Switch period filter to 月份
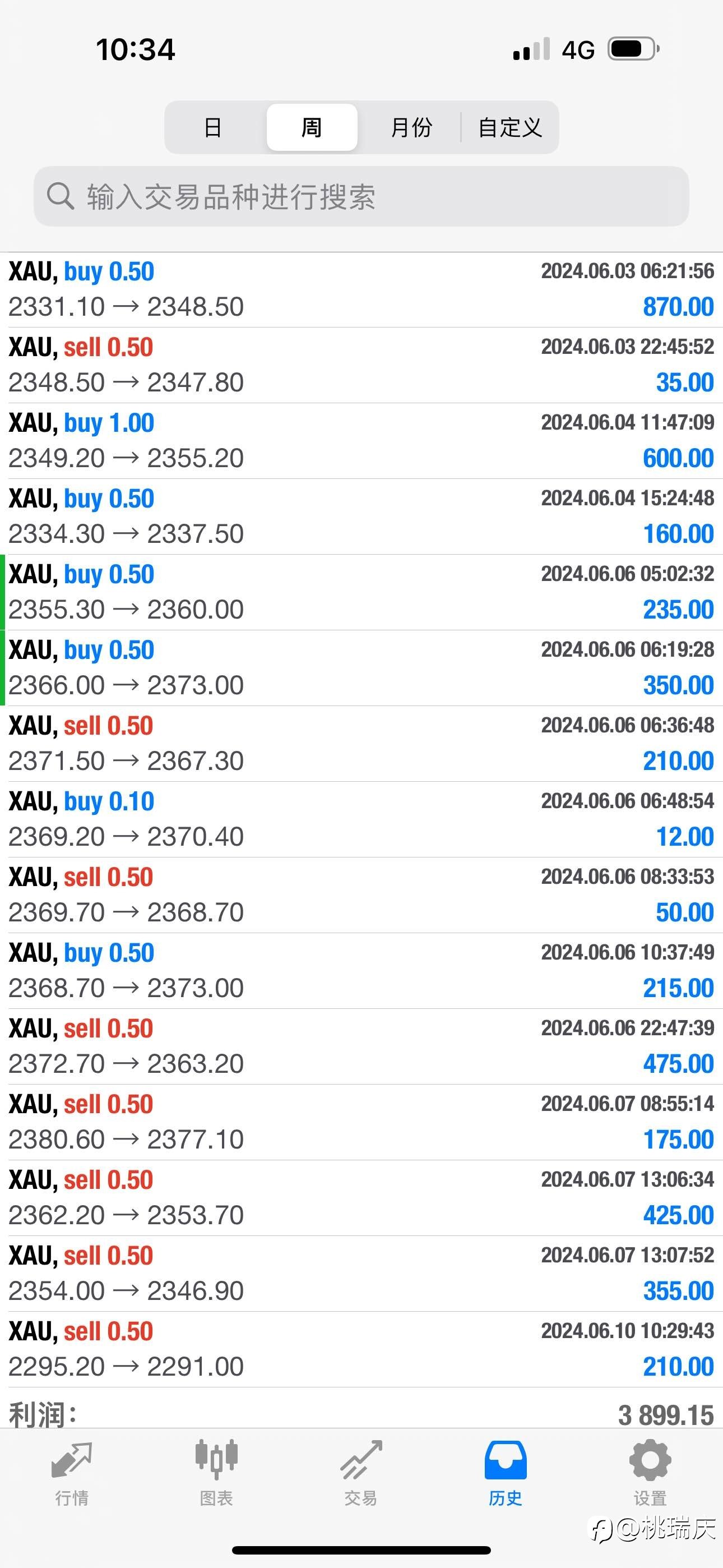The image size is (723, 1568). point(411,127)
